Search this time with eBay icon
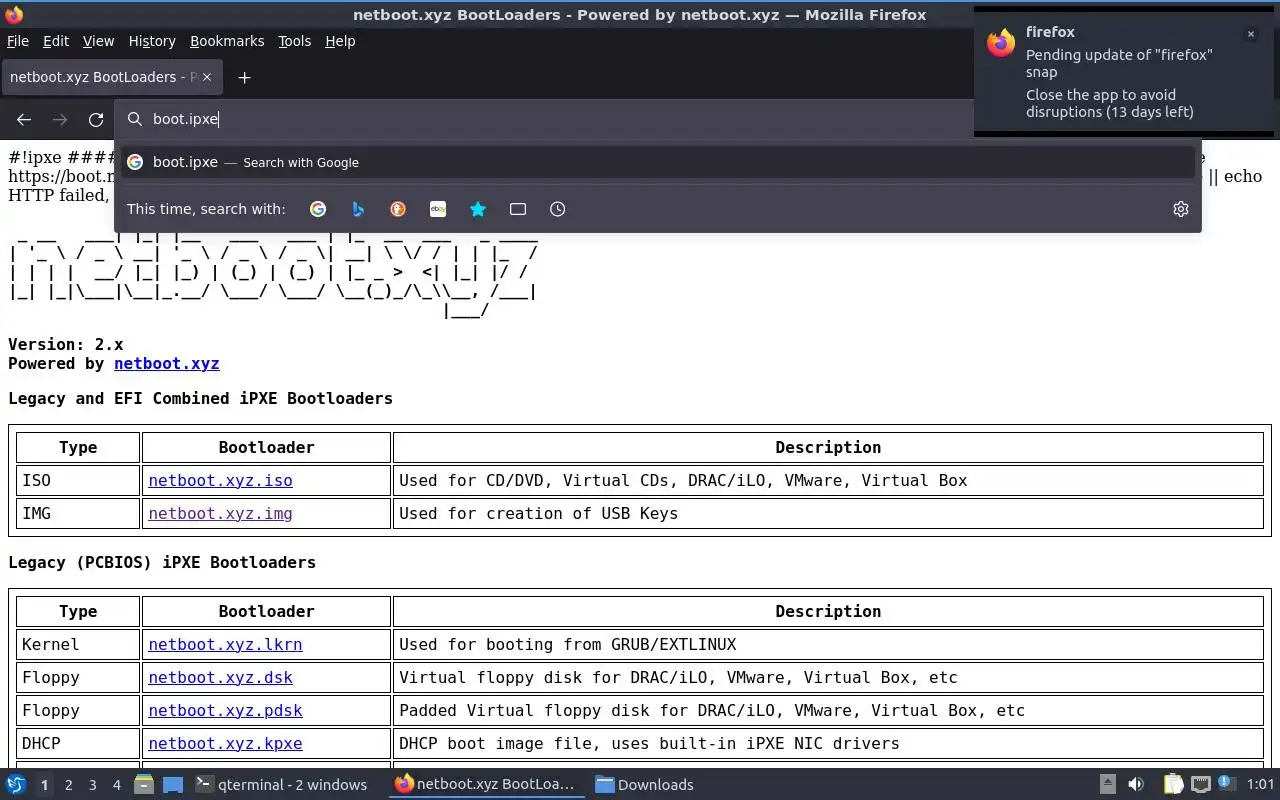The height and width of the screenshot is (800, 1280). tap(438, 209)
